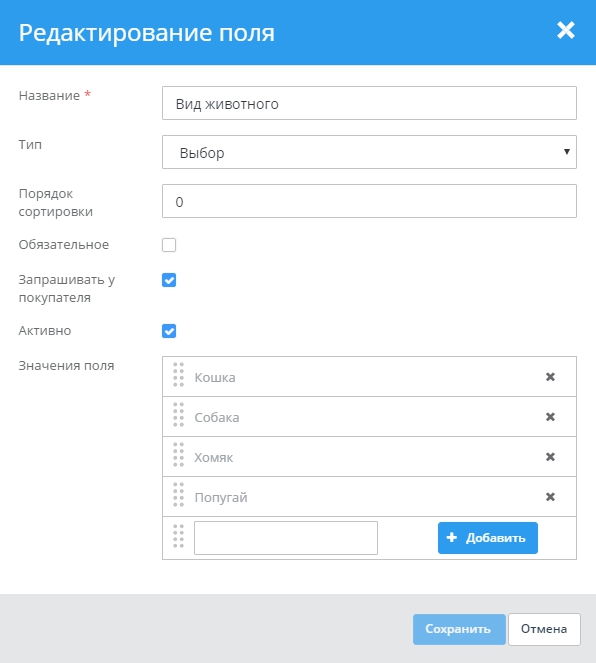Close the Редактирование поля dialog with X
Image resolution: width=596 pixels, height=663 pixels.
566,30
